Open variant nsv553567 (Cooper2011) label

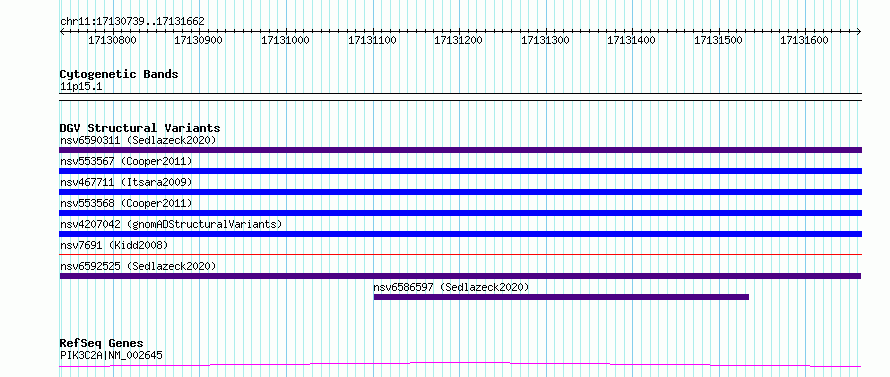[x=126, y=161]
